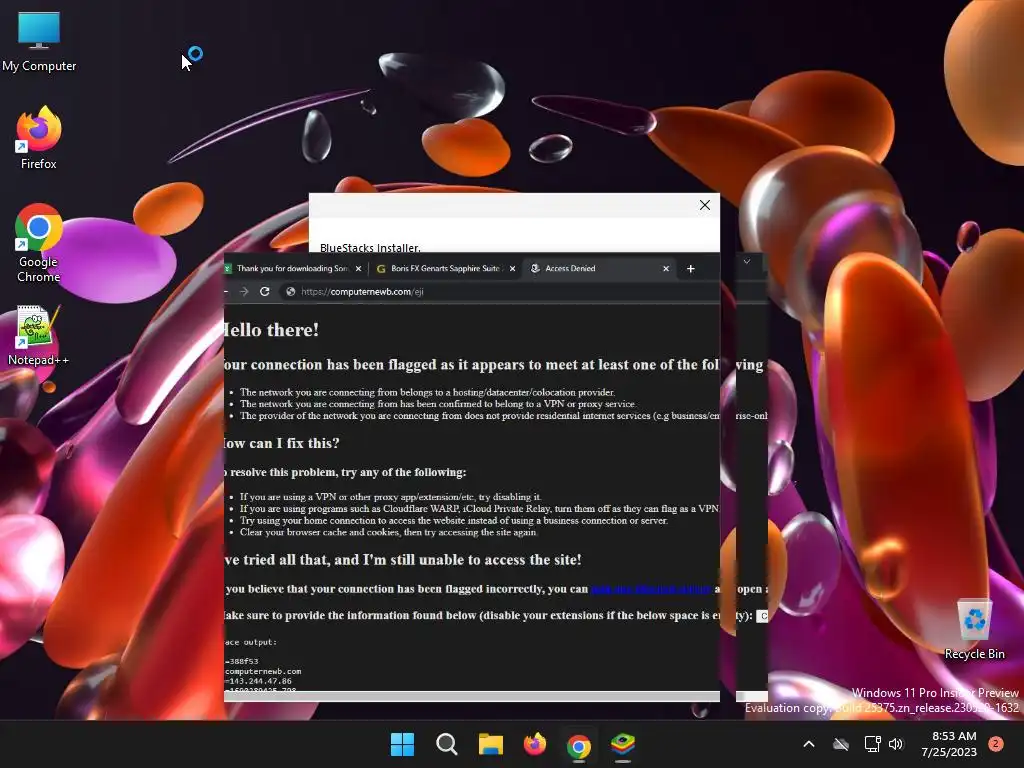Select the "Hello there!" heading text

(x=271, y=330)
